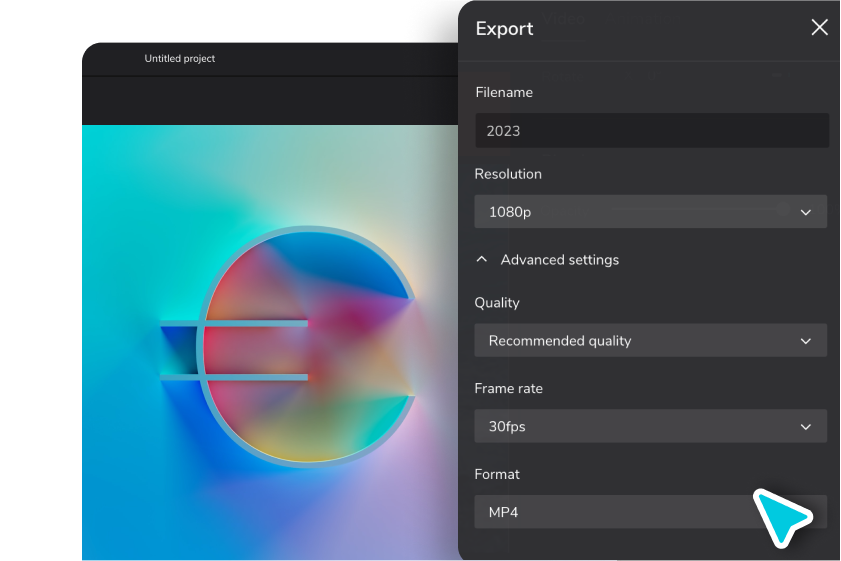The width and height of the screenshot is (841, 561).
Task: Click the Filename field containing 2023
Action: point(651,131)
